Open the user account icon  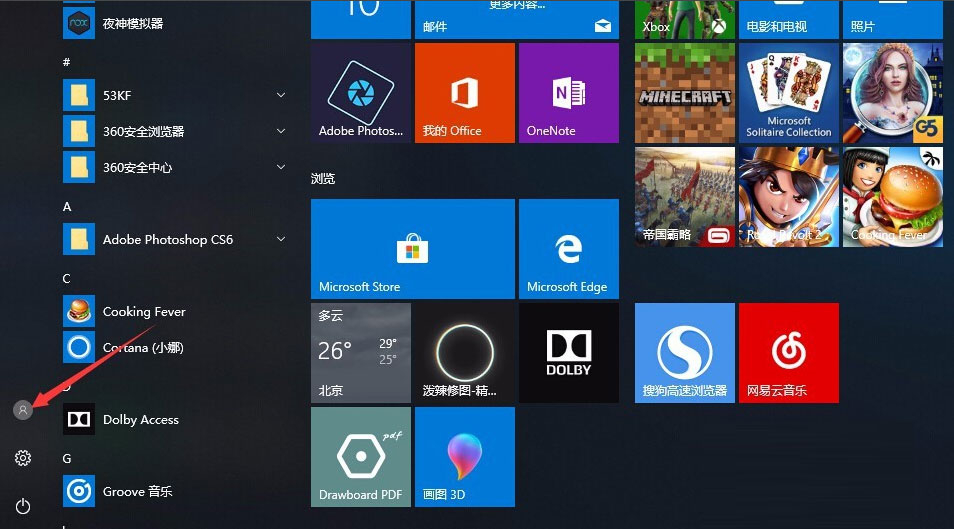(x=23, y=409)
